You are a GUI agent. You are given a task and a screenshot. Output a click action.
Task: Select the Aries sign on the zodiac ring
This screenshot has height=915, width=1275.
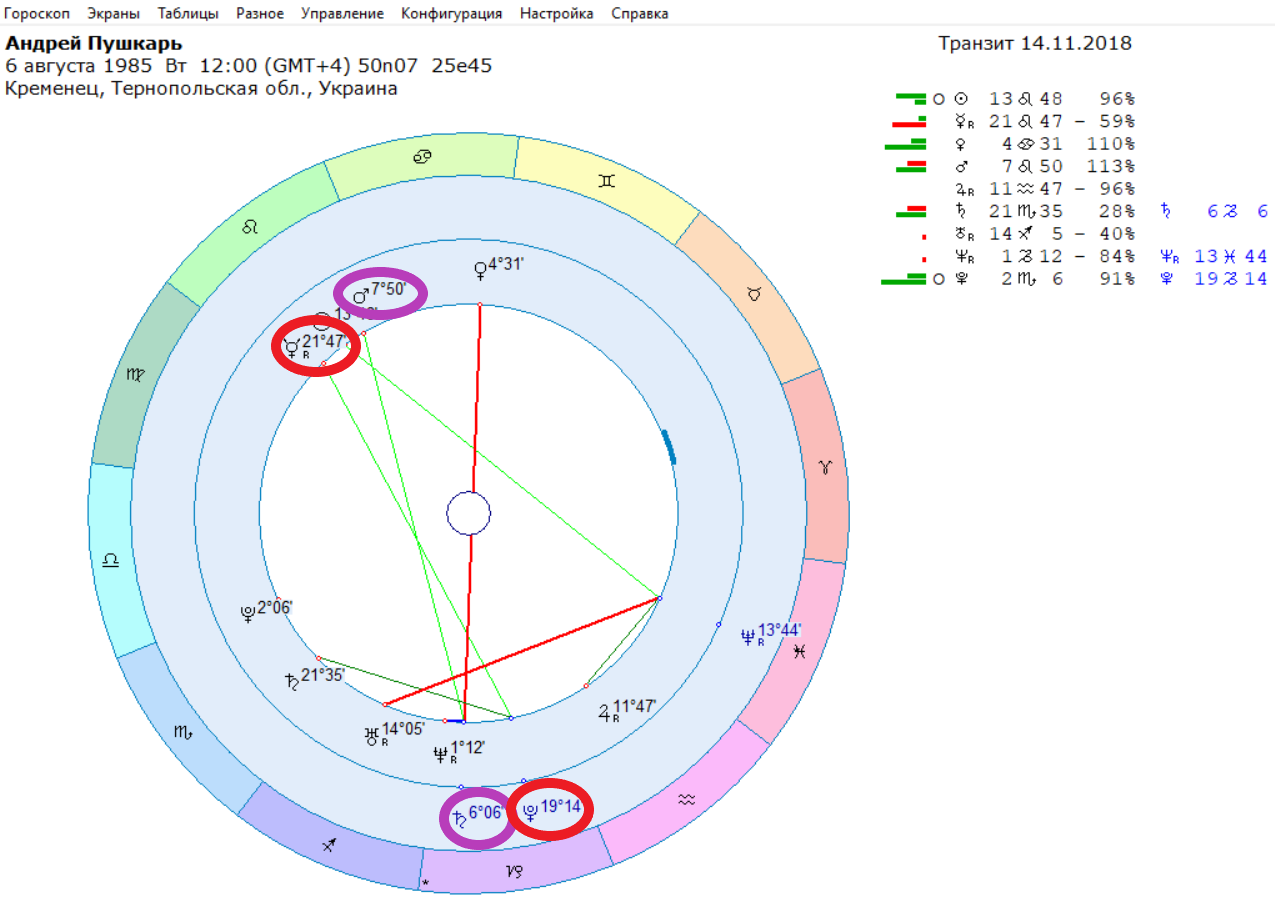(824, 467)
